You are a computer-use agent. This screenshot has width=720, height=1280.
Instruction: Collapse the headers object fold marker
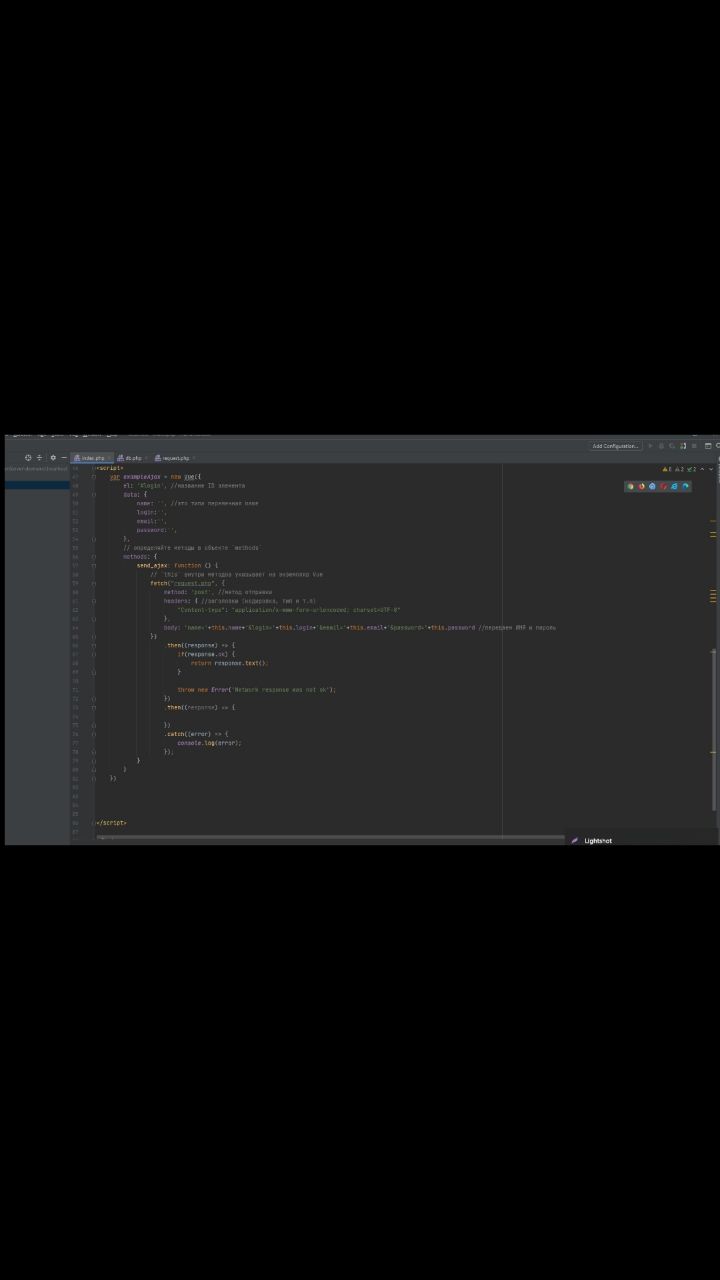point(93,601)
